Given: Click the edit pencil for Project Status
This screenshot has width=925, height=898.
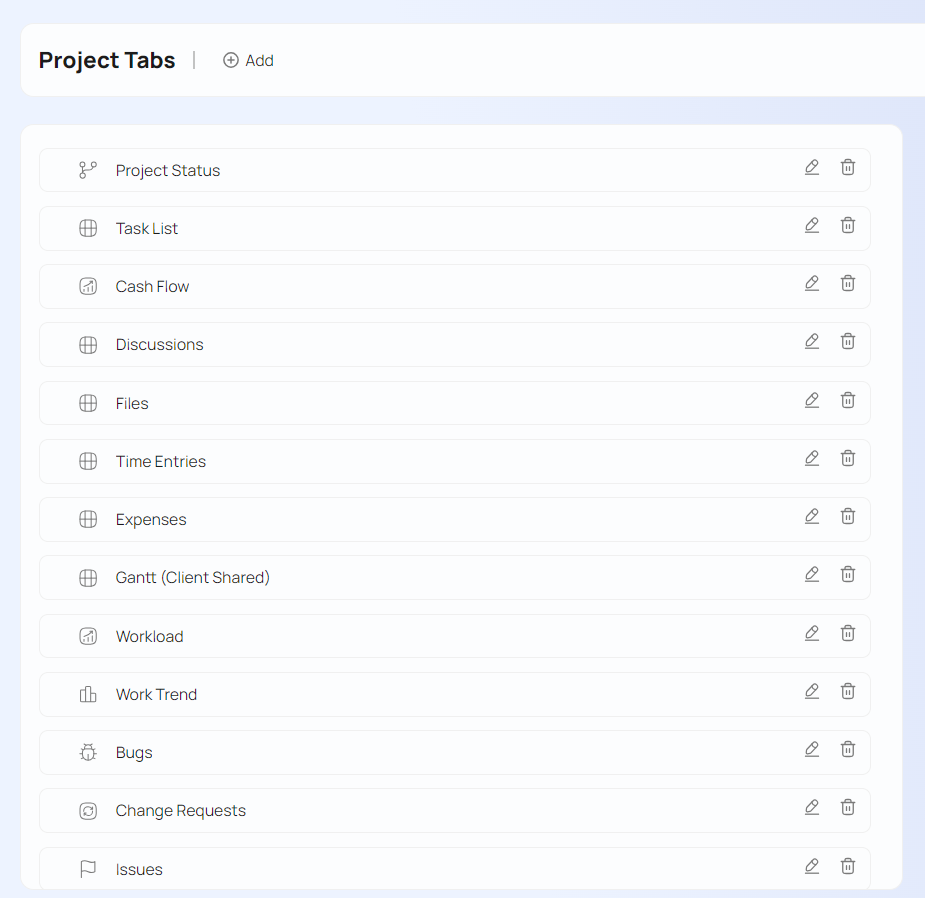Looking at the screenshot, I should click(812, 168).
